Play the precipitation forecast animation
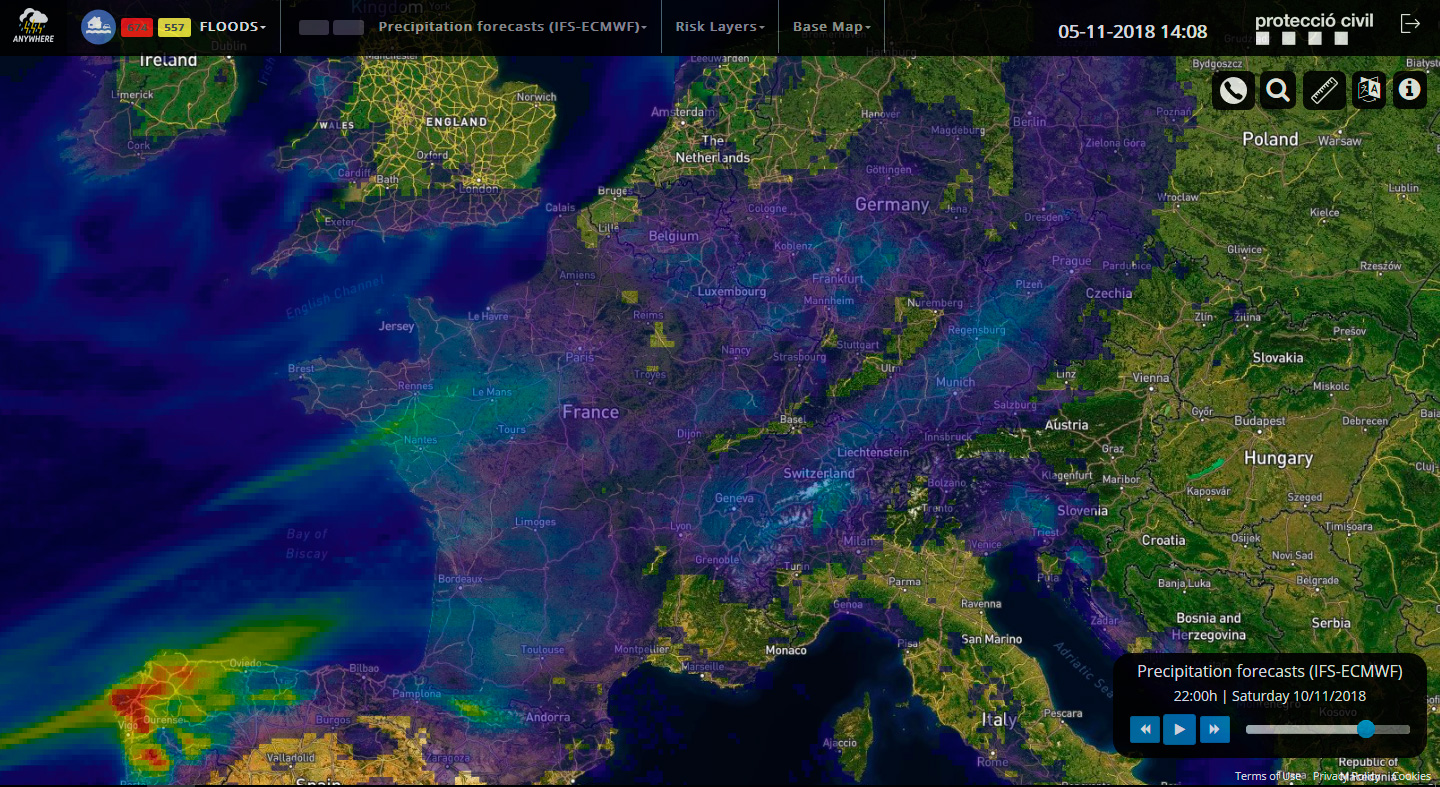 pos(1179,730)
